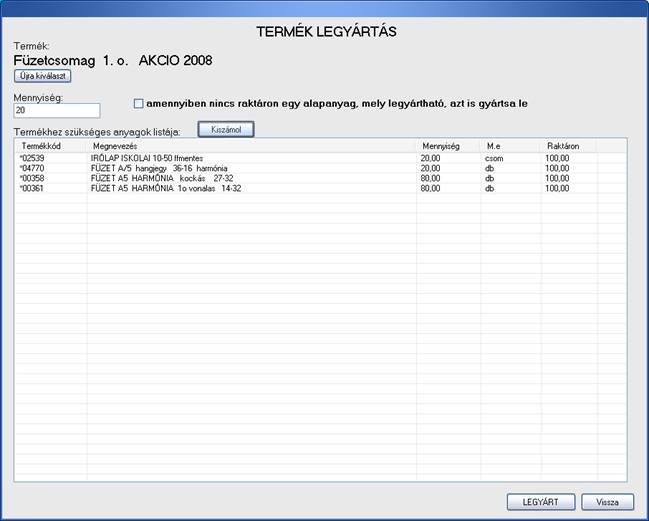Focus the Mennyiség input field
The height and width of the screenshot is (521, 649).
tap(57, 110)
